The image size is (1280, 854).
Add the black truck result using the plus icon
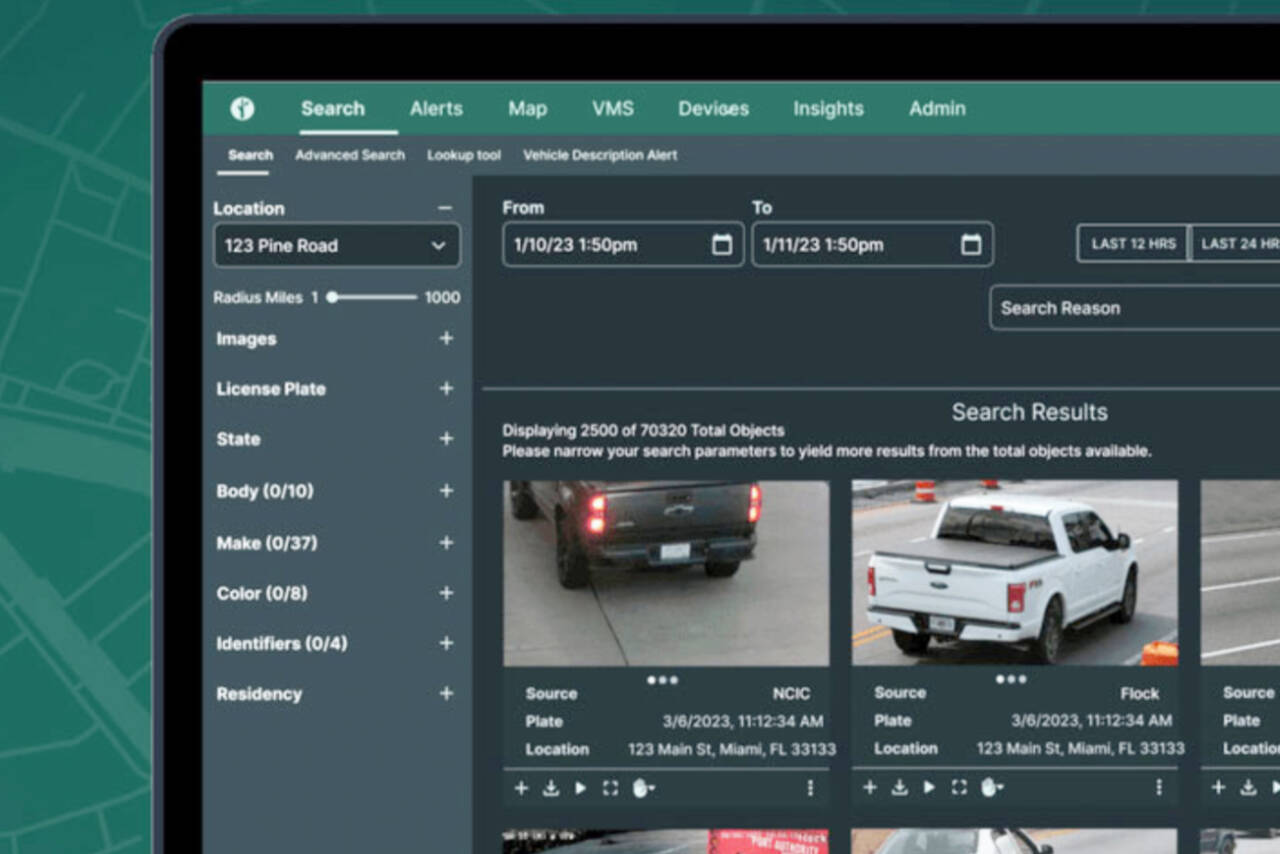click(520, 788)
